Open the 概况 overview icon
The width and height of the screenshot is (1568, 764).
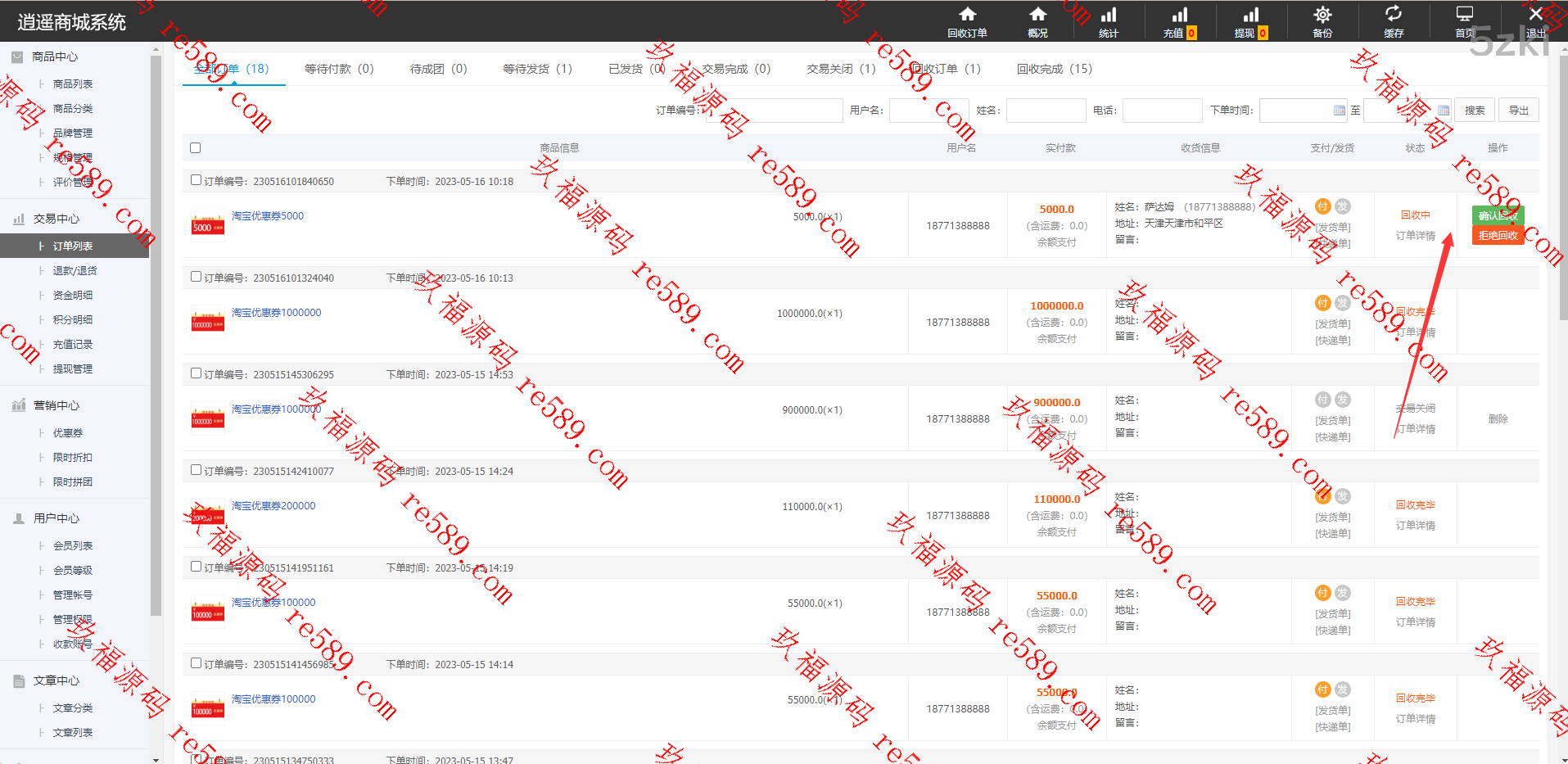tap(1037, 15)
